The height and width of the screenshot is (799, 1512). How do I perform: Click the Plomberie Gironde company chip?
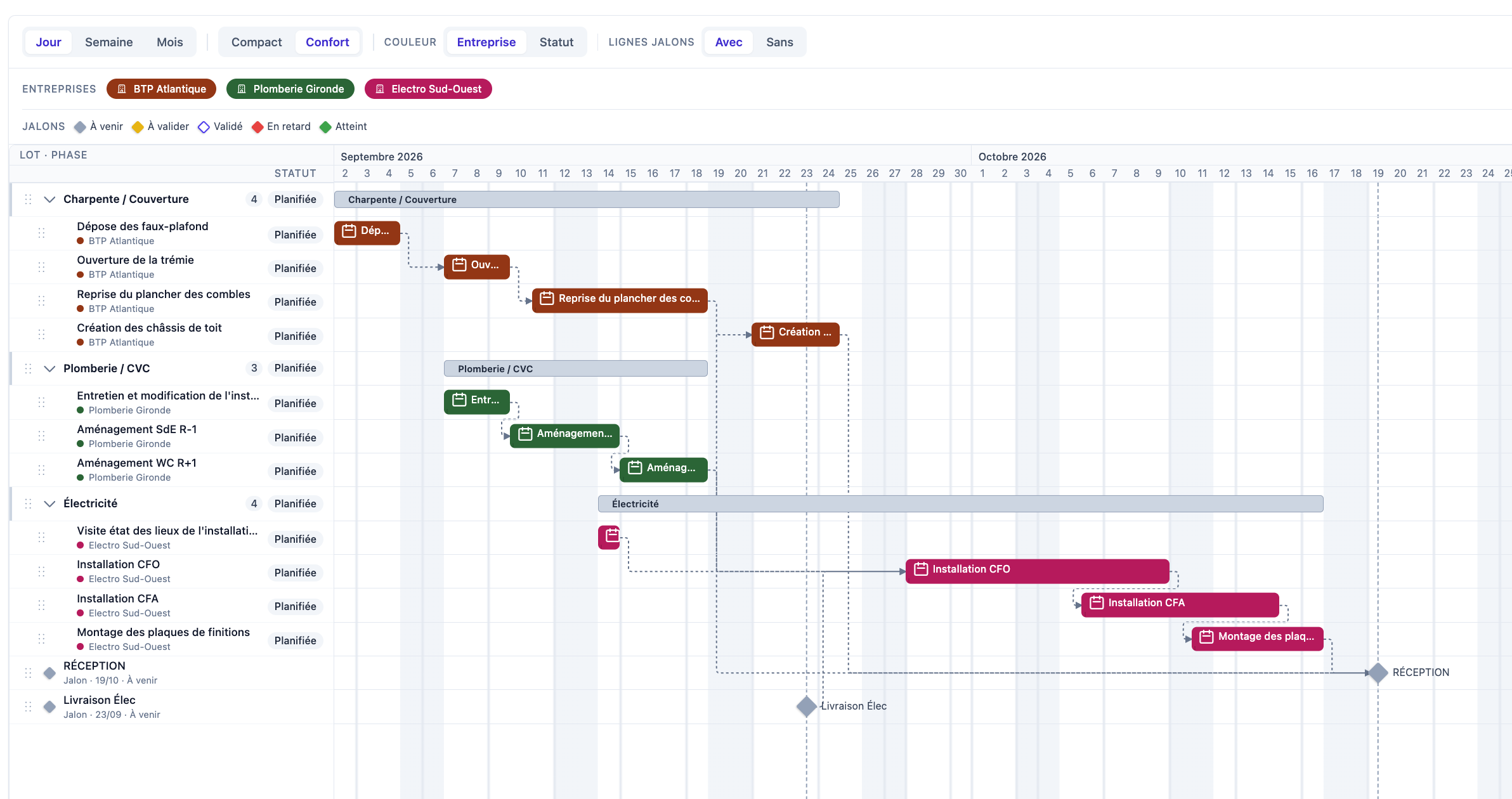290,89
